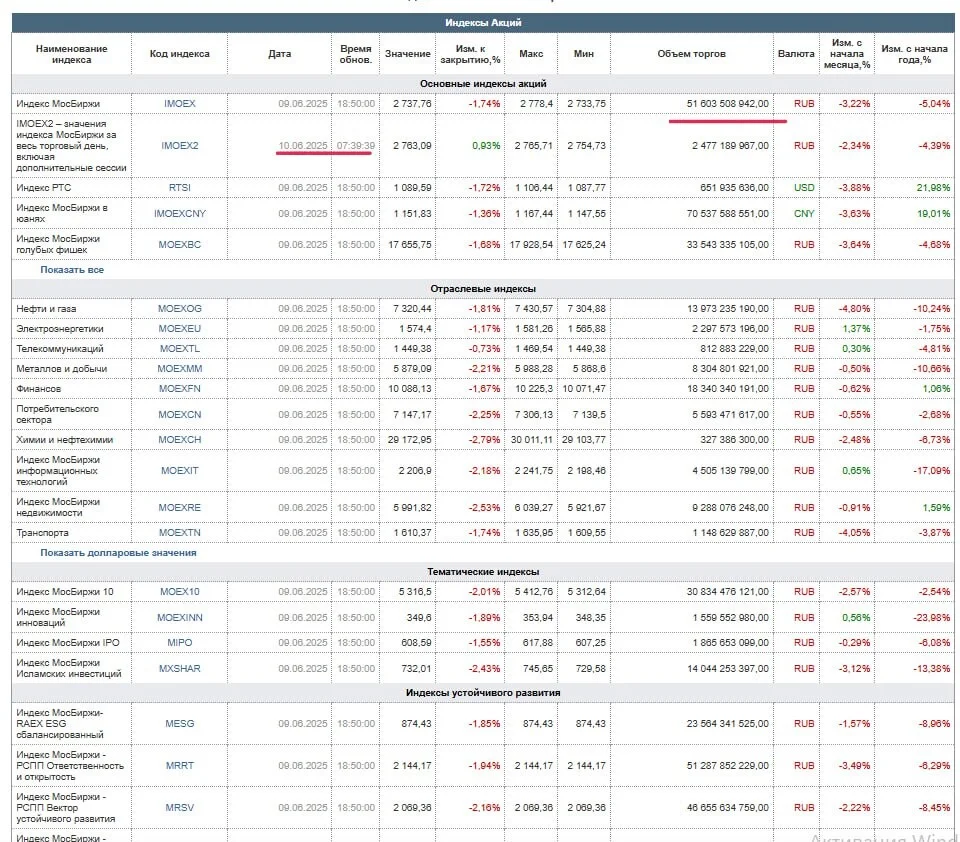Screen dimensions: 960x842
Task: Click the 'Макс' column header
Action: pyautogui.click(x=531, y=54)
